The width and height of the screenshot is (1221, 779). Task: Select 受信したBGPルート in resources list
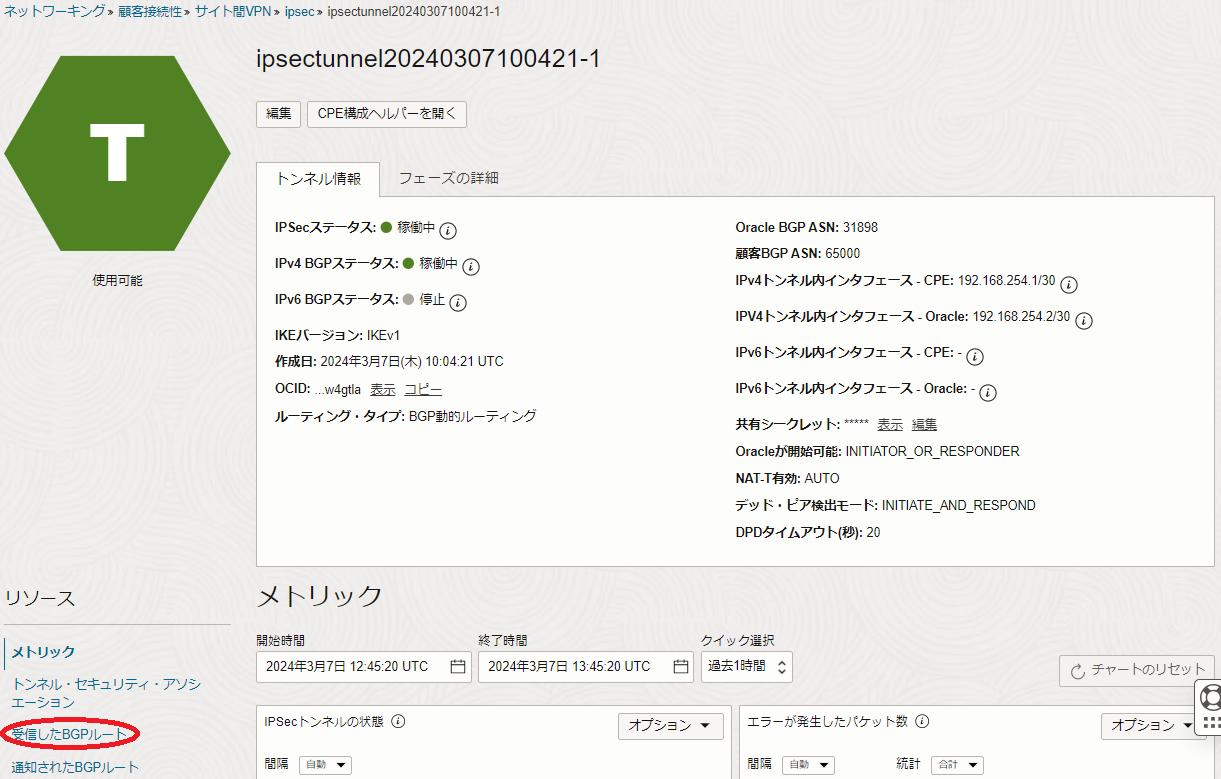(x=69, y=735)
